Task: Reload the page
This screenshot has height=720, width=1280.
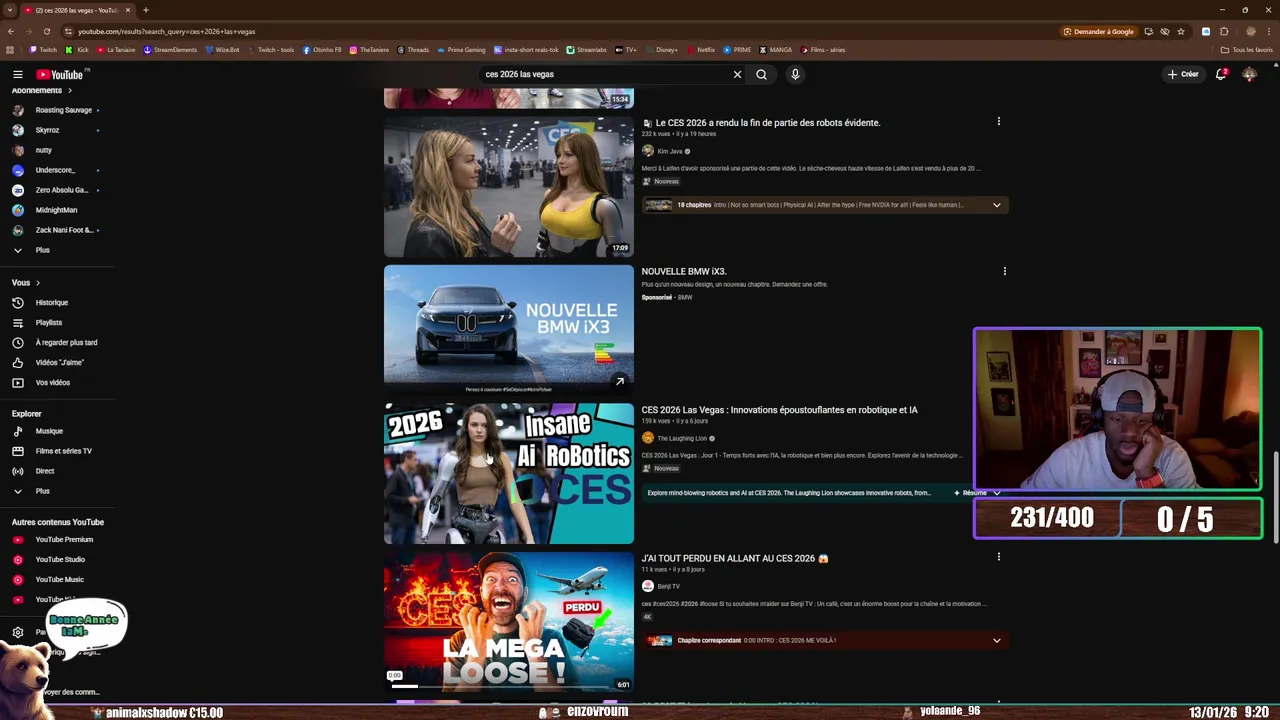Action: tap(46, 31)
